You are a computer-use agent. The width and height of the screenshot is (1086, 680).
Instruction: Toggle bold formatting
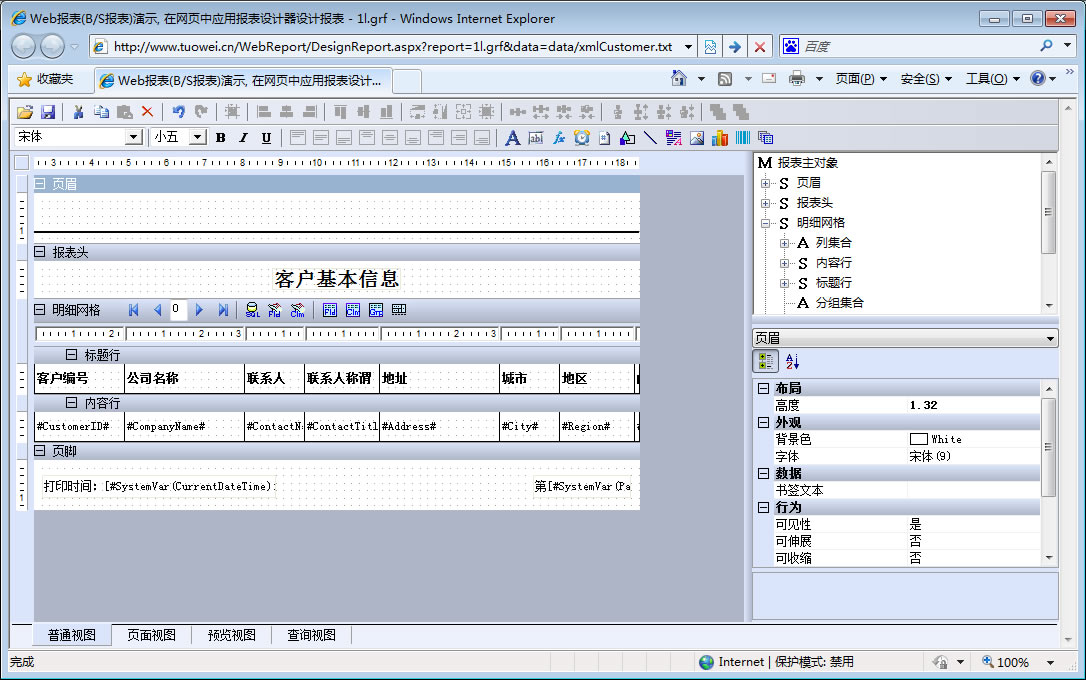click(220, 138)
